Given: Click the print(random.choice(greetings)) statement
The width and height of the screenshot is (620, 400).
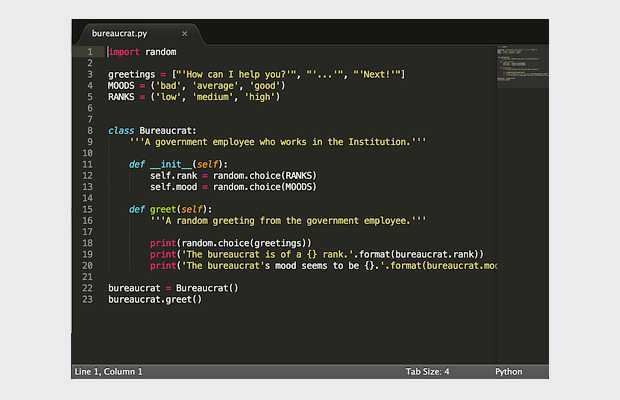Looking at the screenshot, I should [231, 243].
